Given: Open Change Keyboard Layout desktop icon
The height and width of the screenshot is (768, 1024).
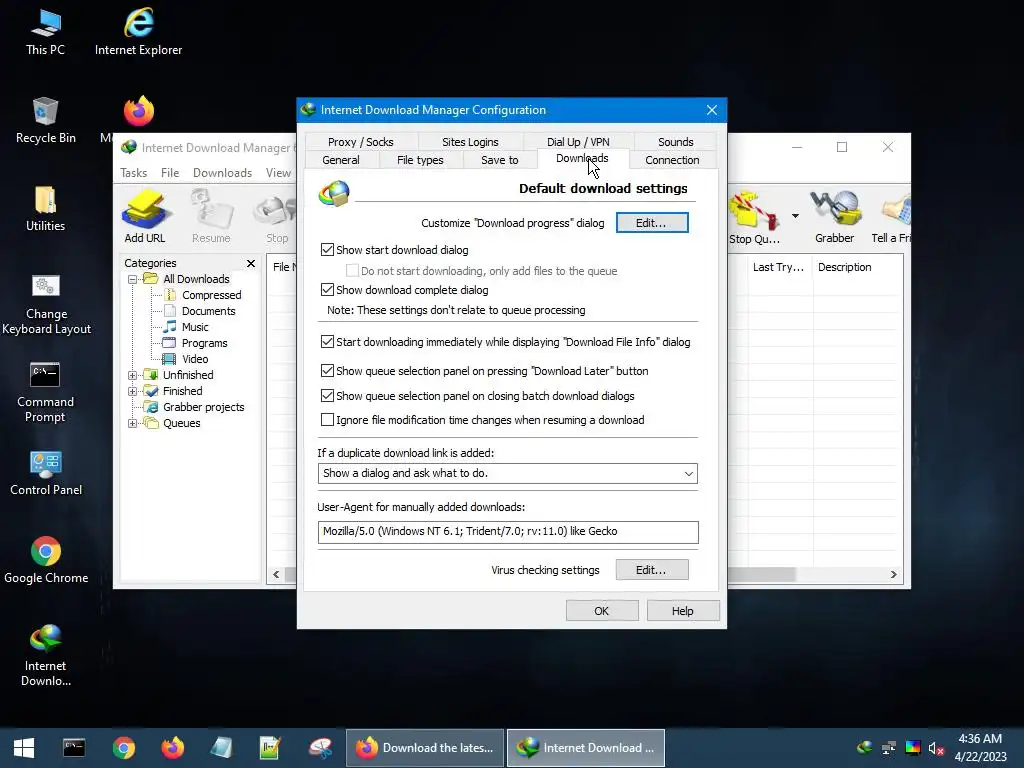Looking at the screenshot, I should coord(46,304).
